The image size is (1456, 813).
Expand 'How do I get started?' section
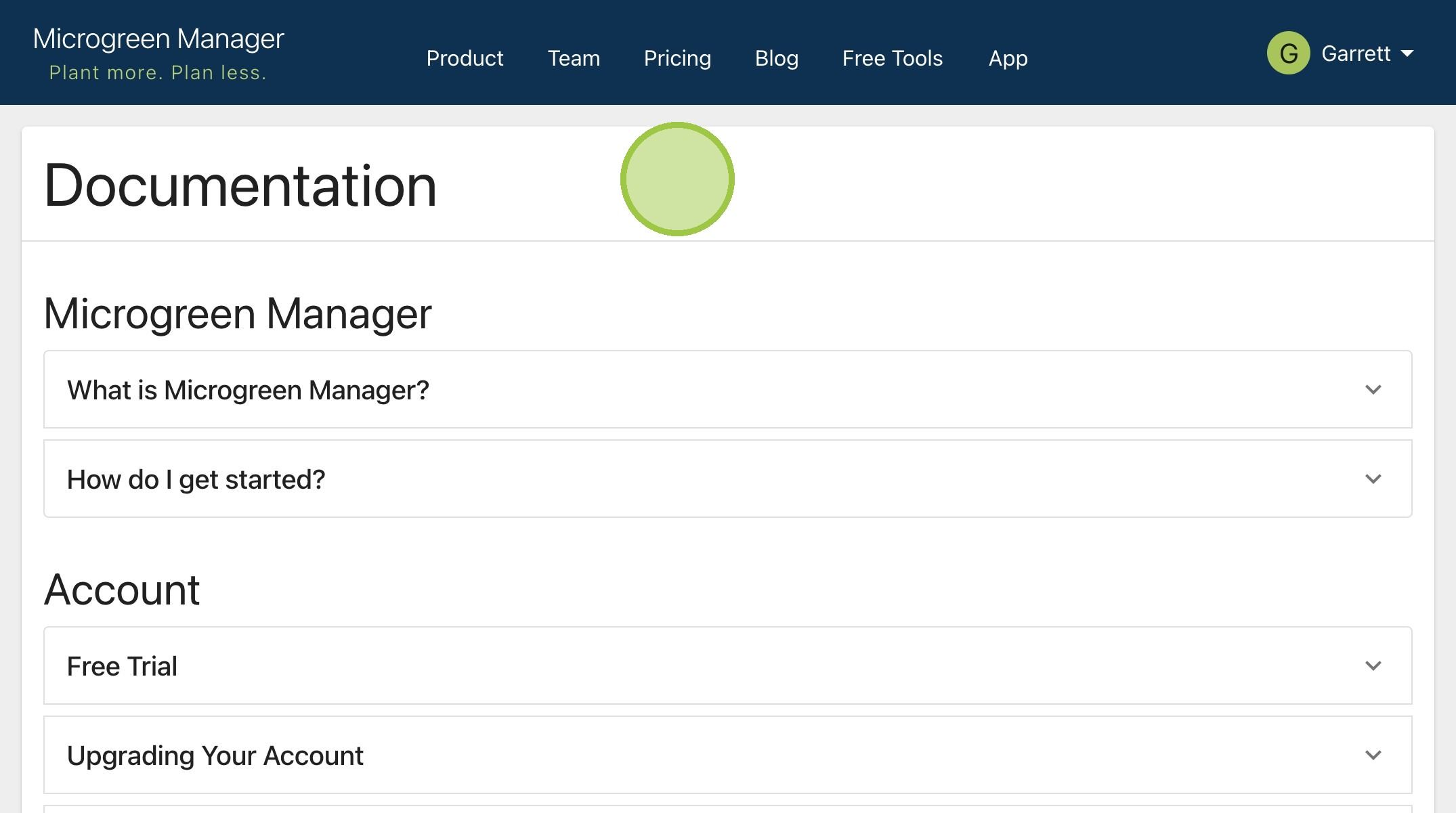tap(727, 479)
